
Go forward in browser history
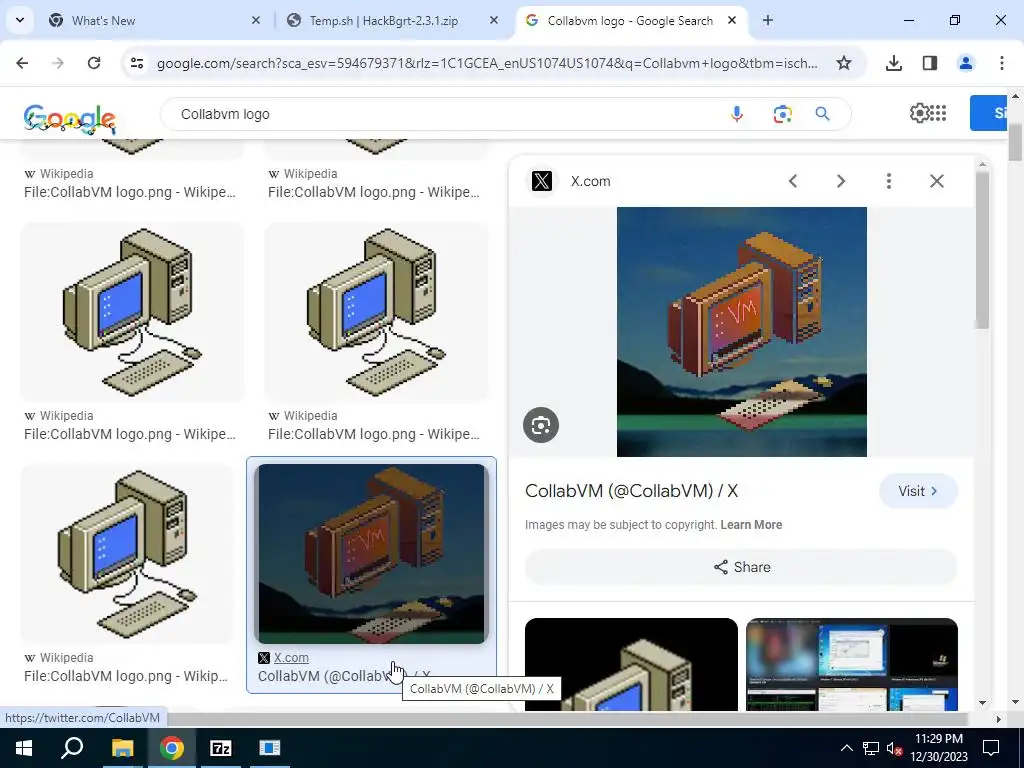pos(58,63)
